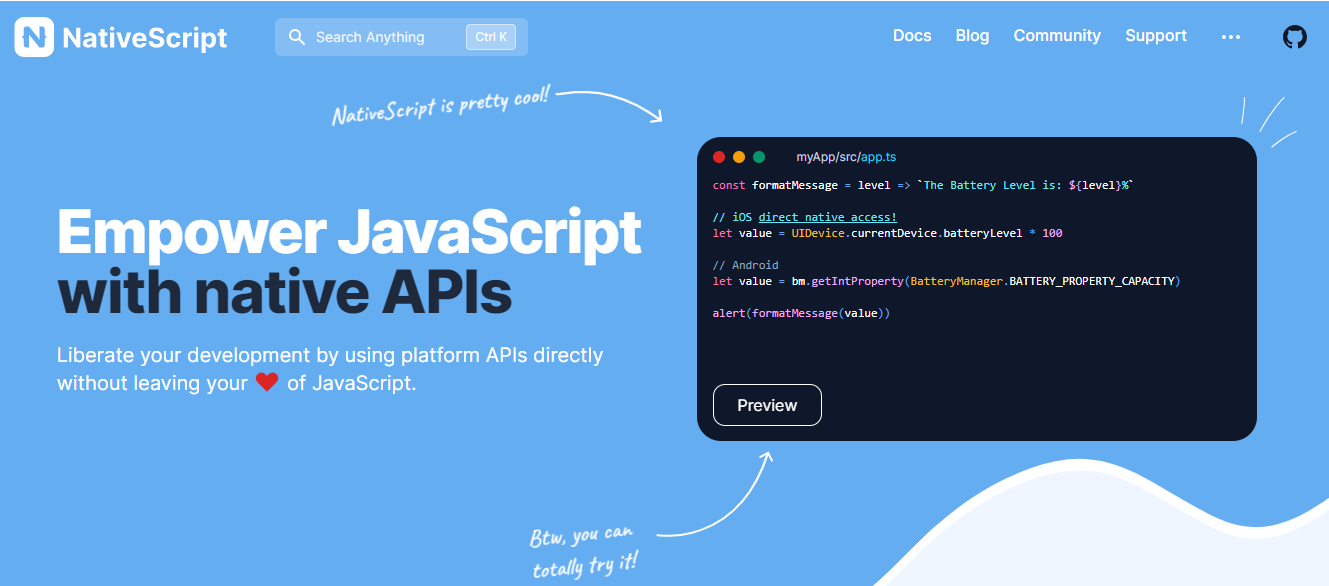The height and width of the screenshot is (586, 1329).
Task: Click the NativeScript brand name link
Action: pos(145,38)
